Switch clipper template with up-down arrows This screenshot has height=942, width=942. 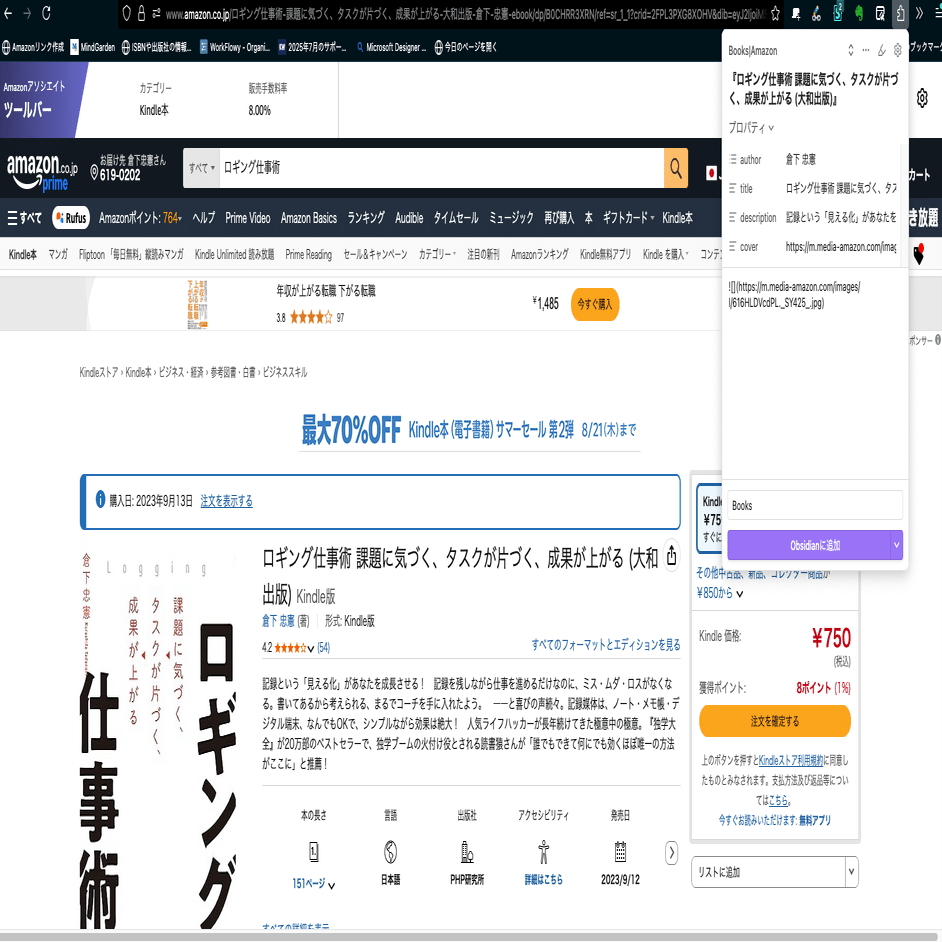(851, 50)
